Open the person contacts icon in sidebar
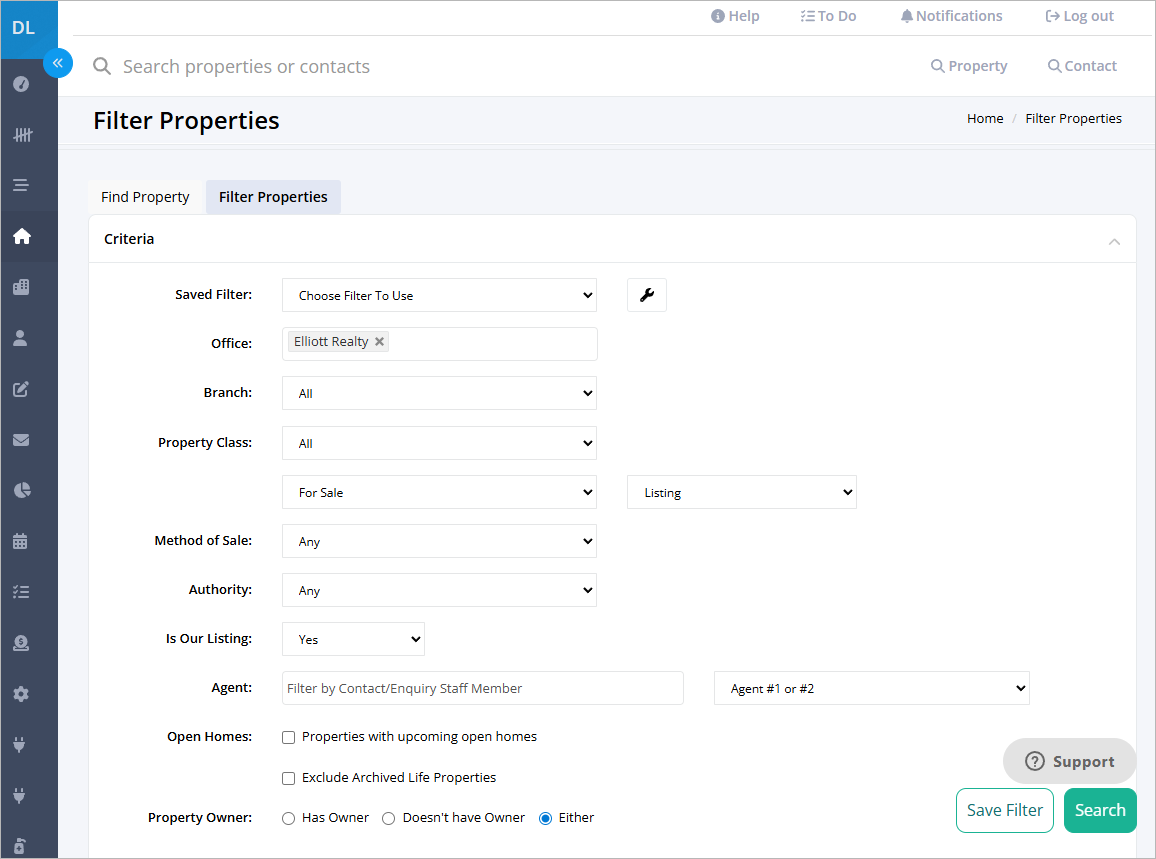1156x859 pixels. (21, 338)
